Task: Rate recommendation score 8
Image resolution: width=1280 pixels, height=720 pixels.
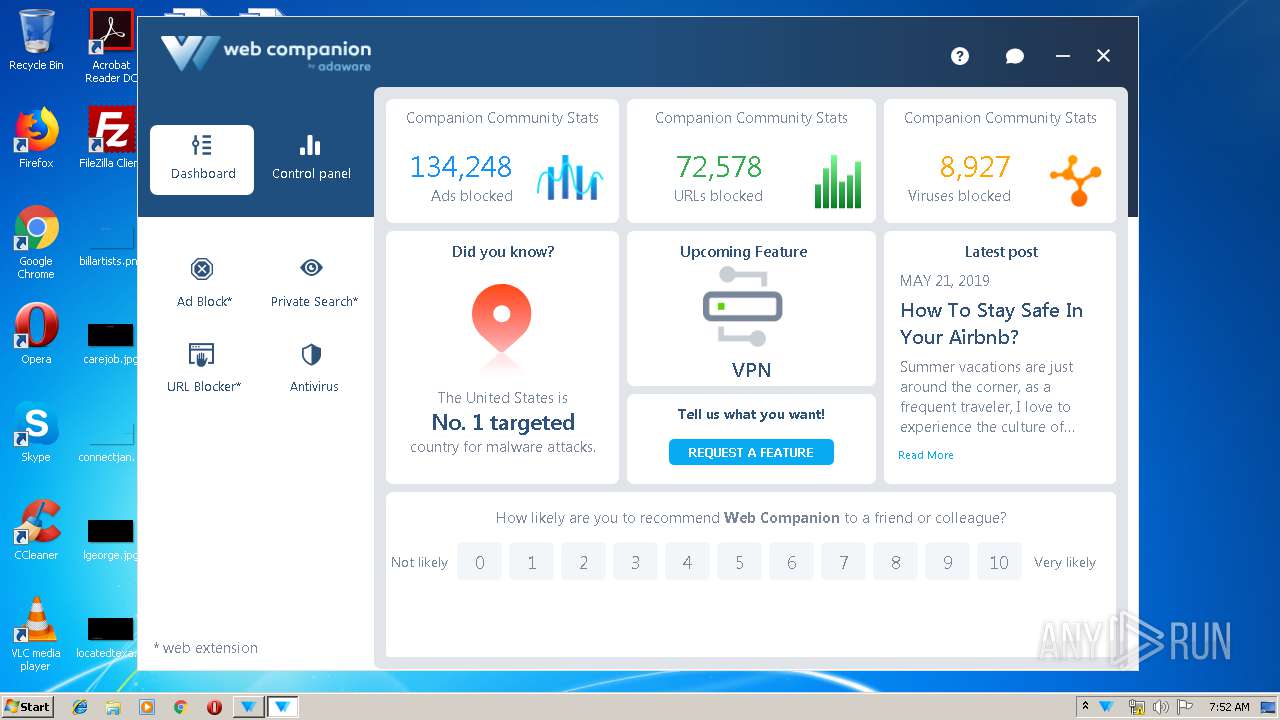Action: click(895, 562)
